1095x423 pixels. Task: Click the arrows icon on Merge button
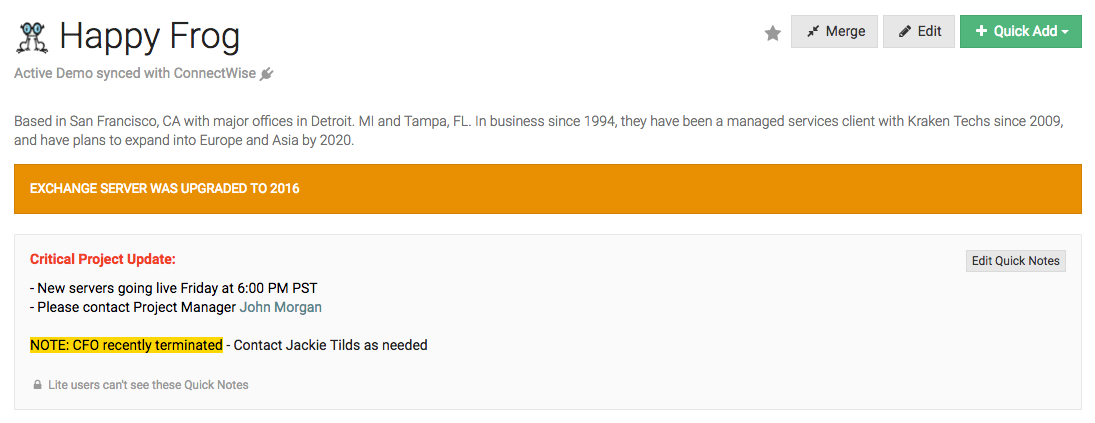tap(812, 32)
